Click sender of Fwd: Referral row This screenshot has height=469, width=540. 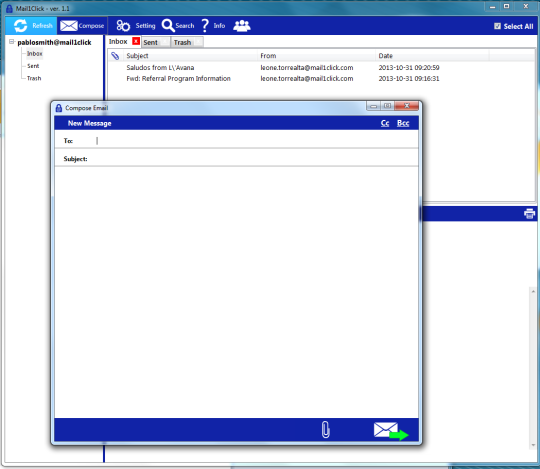[x=307, y=79]
